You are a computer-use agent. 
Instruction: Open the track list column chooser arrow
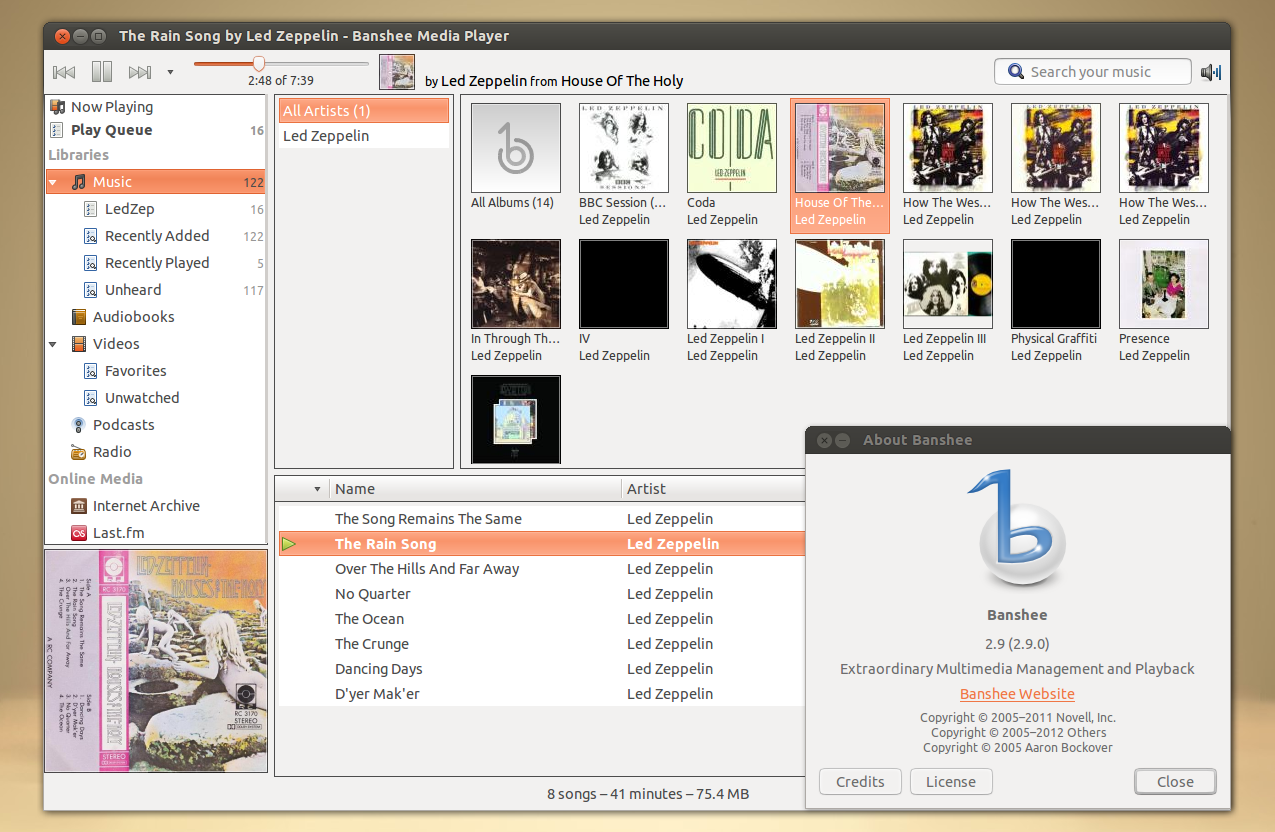click(x=317, y=489)
